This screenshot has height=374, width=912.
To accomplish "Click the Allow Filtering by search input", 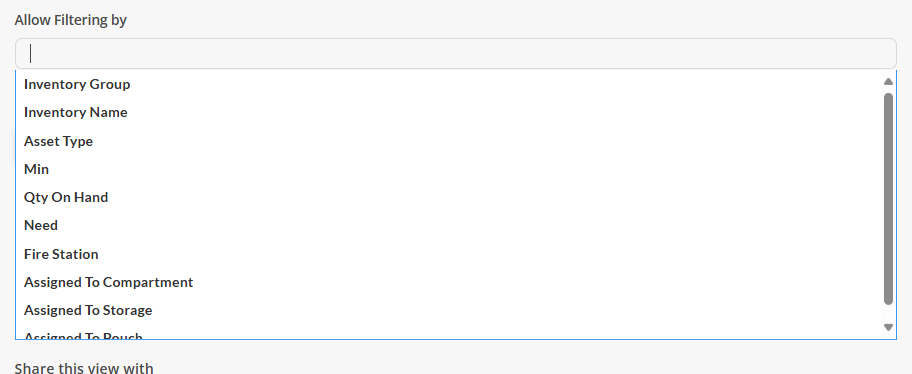I will [x=455, y=54].
